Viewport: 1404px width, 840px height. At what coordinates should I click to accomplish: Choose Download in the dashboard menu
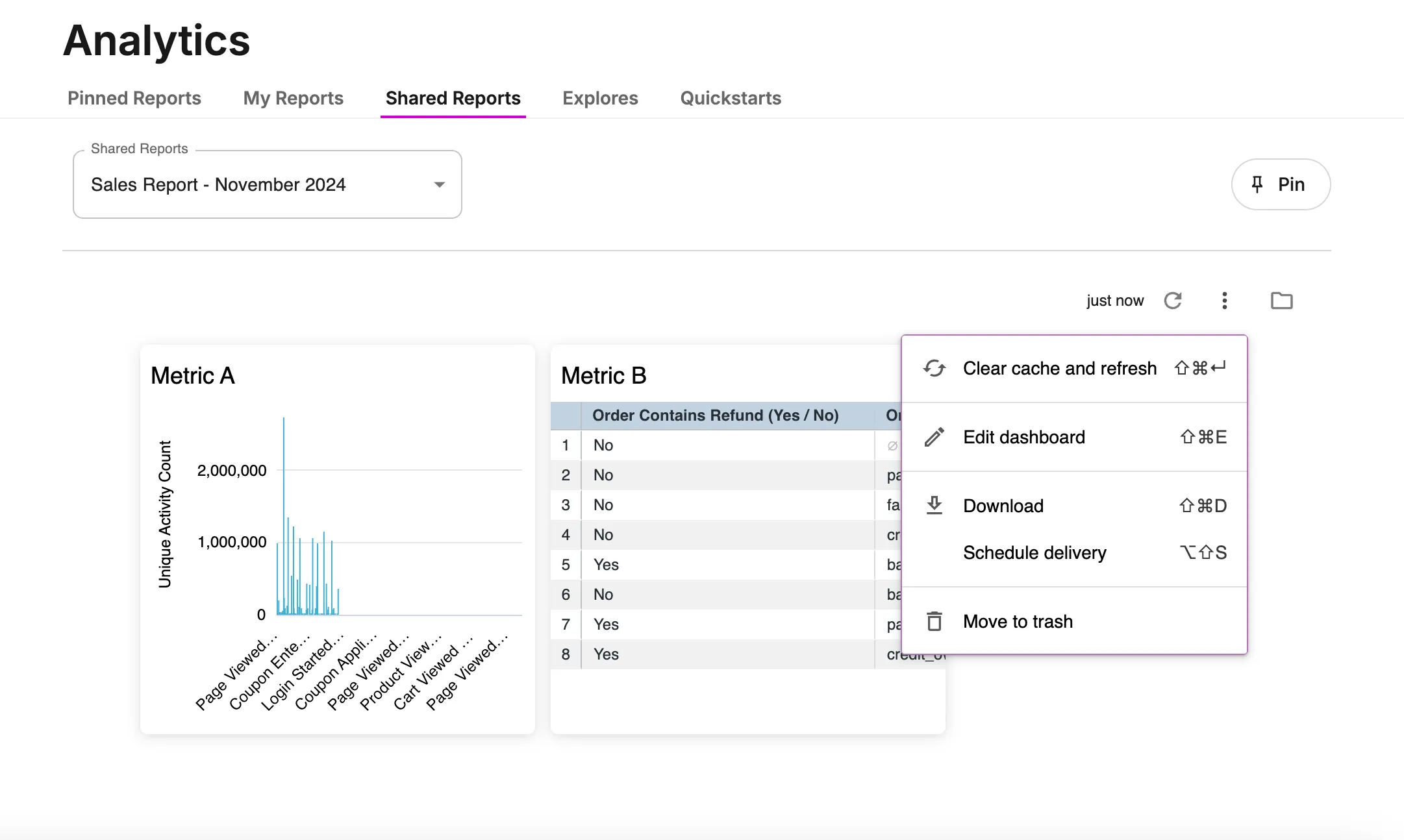point(1075,506)
